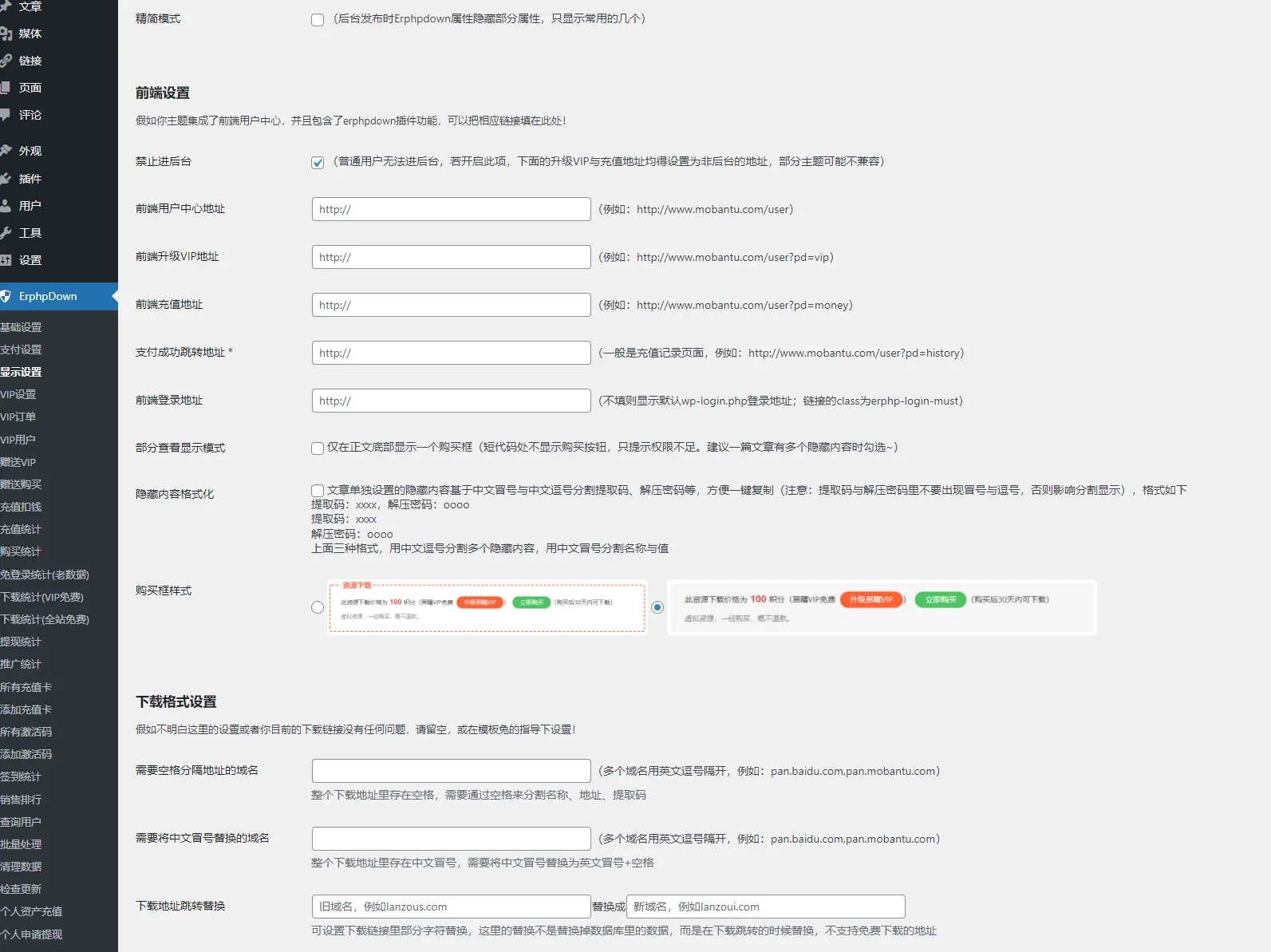
Task: Open 购买统计 submenu link
Action: pos(21,551)
